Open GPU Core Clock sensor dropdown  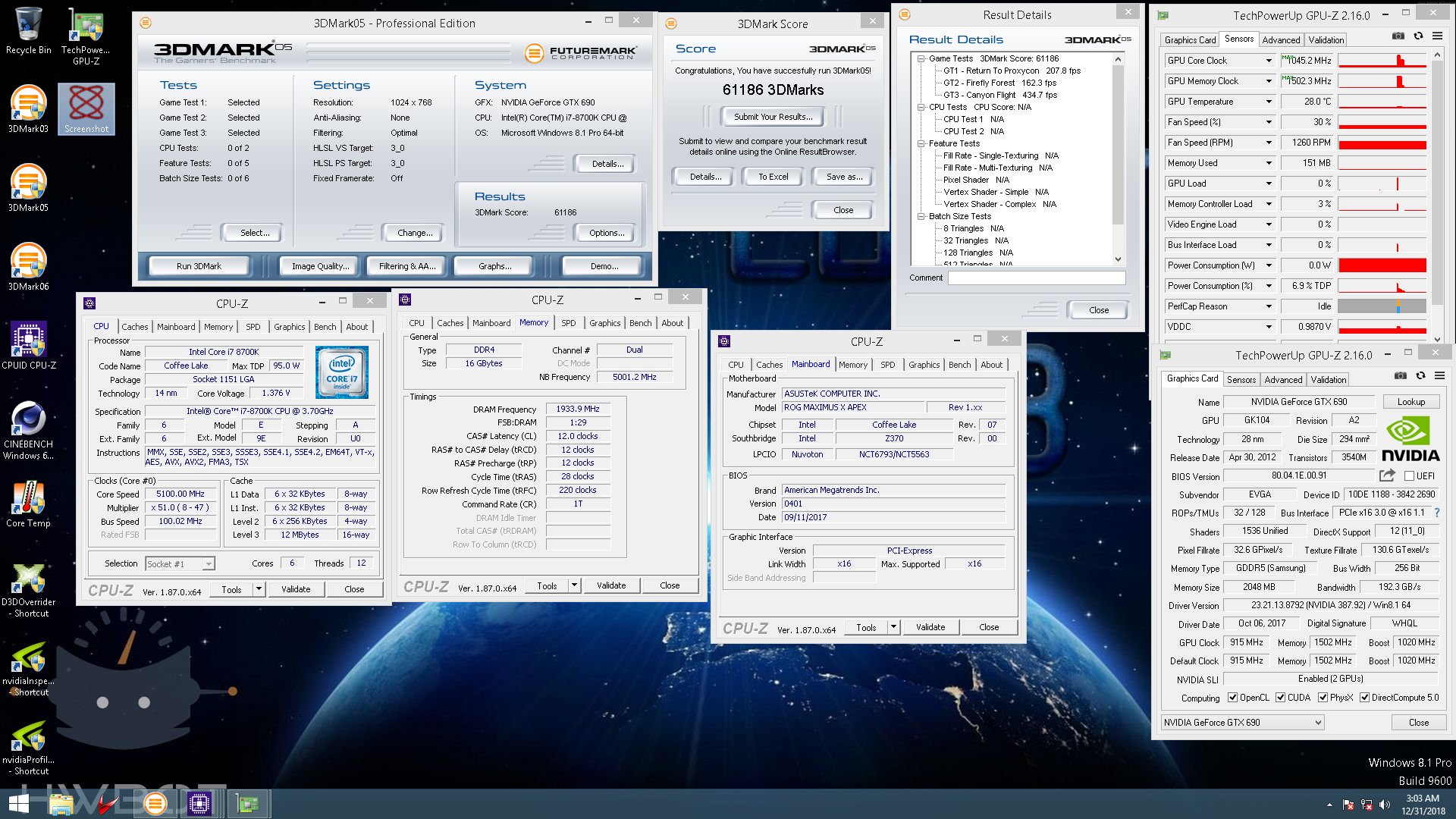pyautogui.click(x=1269, y=61)
